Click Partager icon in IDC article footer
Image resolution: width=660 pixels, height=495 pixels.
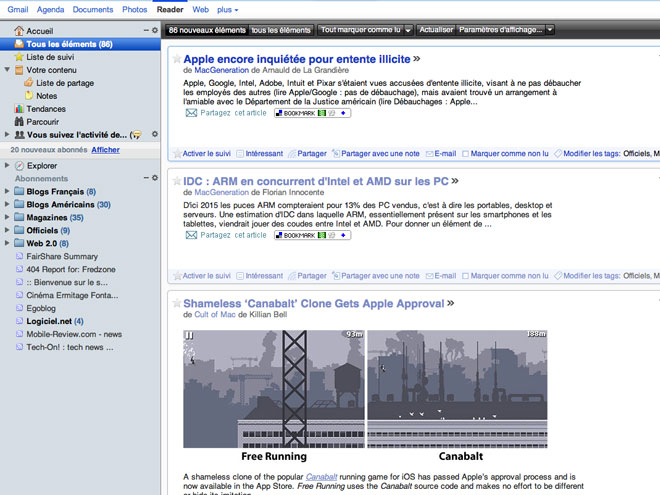[292, 276]
